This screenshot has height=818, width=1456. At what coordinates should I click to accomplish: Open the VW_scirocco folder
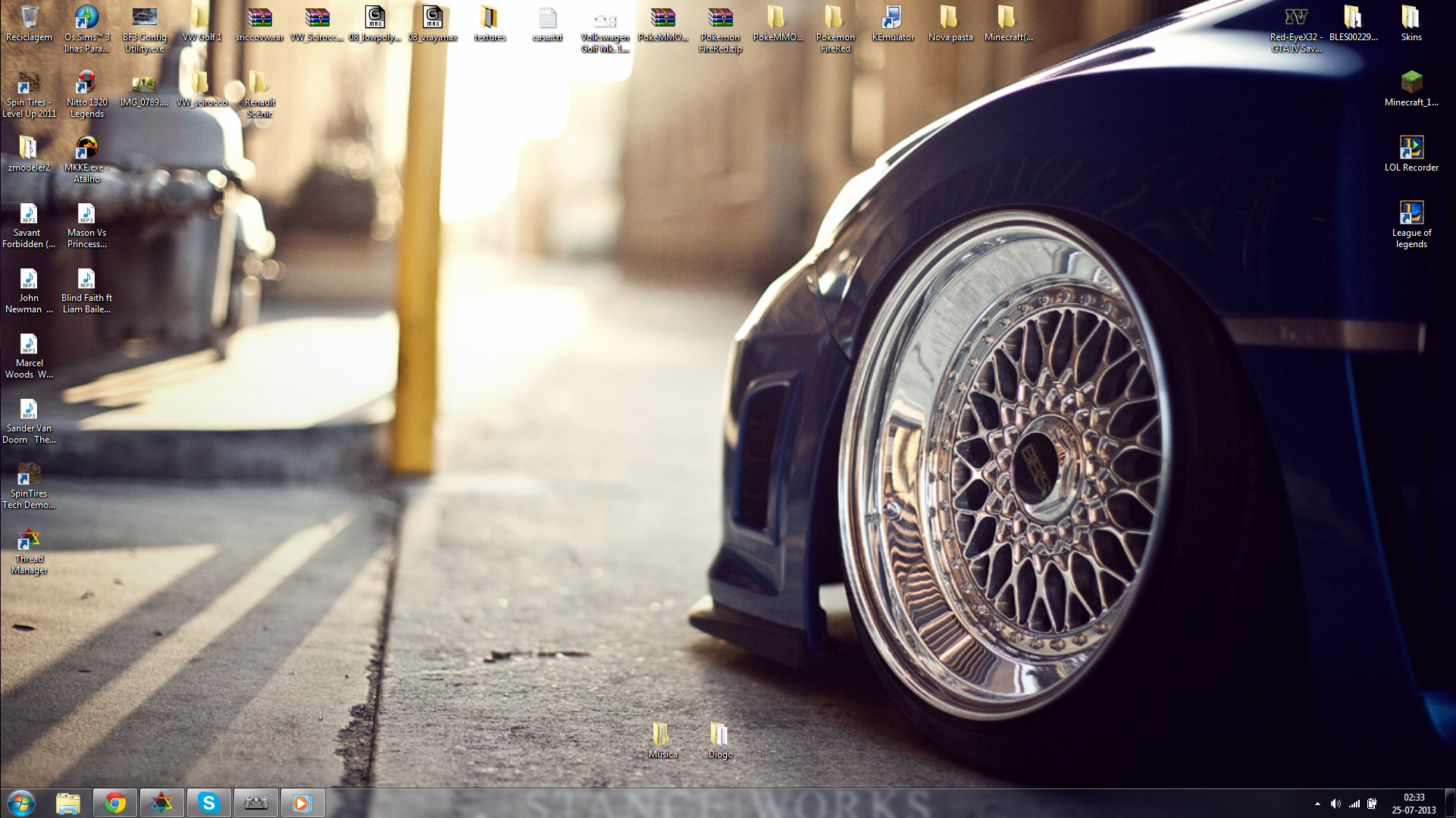(202, 89)
